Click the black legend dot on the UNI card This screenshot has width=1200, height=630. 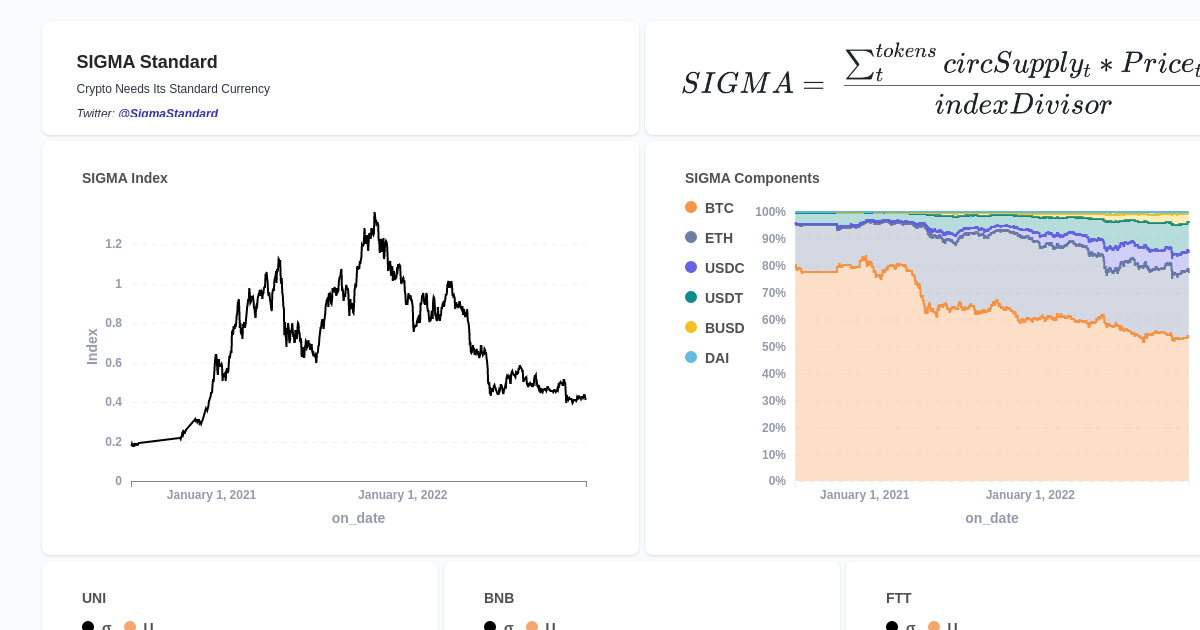(x=87, y=625)
